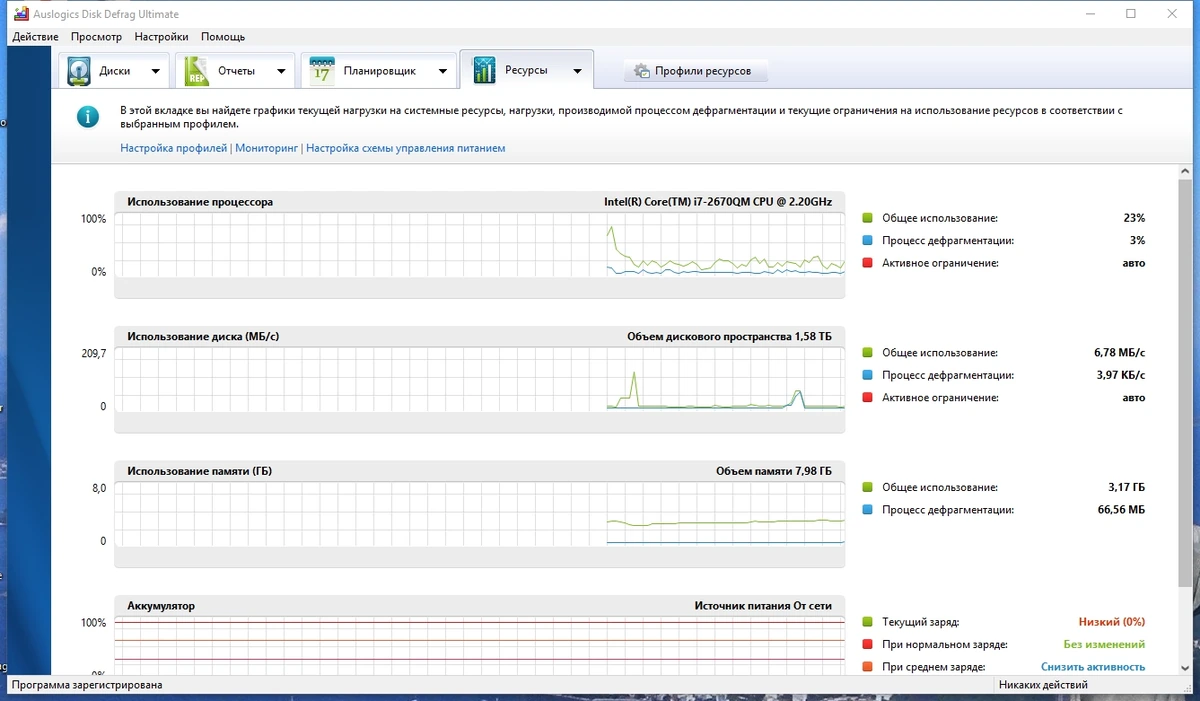1200x701 pixels.
Task: Click the Программа зарегистрирована status text
Action: click(87, 685)
